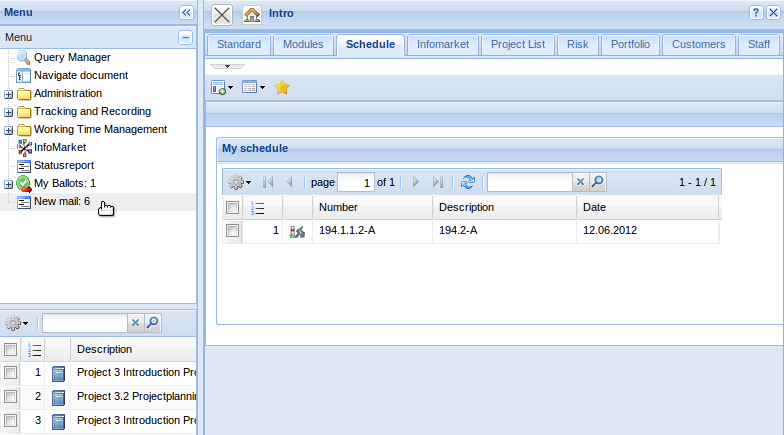Check the 194.1.1.2-A row checkbox
The image size is (784, 435).
[x=232, y=230]
